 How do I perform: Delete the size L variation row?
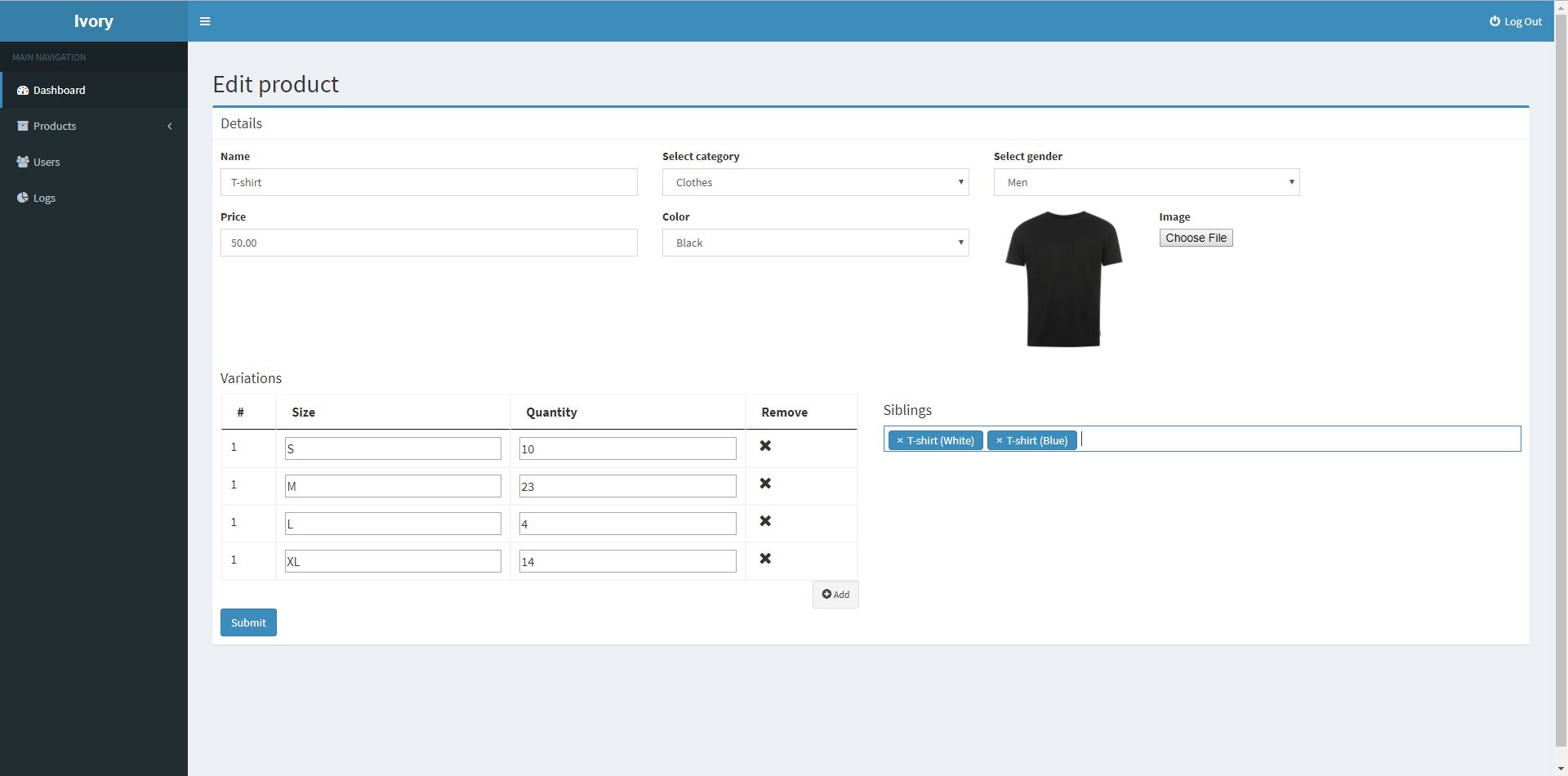tap(765, 521)
